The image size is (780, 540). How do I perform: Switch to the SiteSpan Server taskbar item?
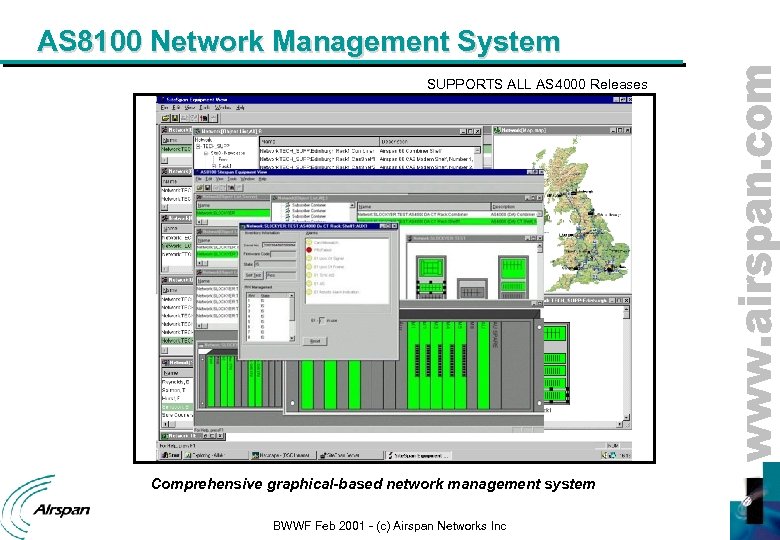(x=351, y=455)
